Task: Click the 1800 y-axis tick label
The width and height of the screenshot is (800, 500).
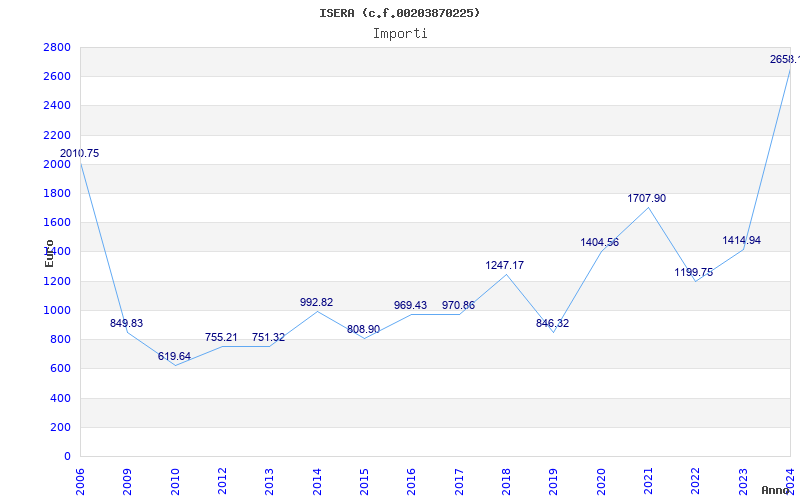Action: [x=57, y=193]
